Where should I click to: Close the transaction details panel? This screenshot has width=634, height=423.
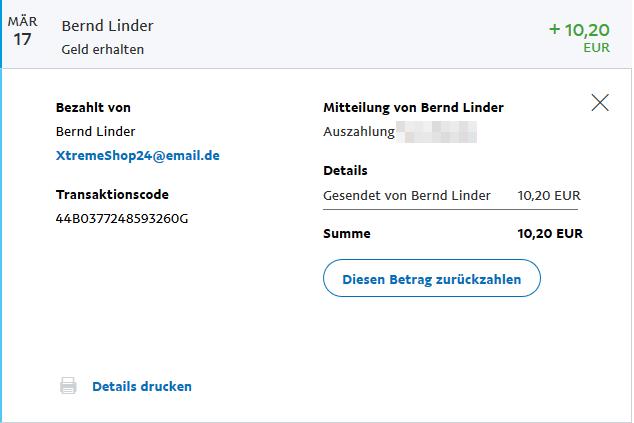pyautogui.click(x=600, y=102)
